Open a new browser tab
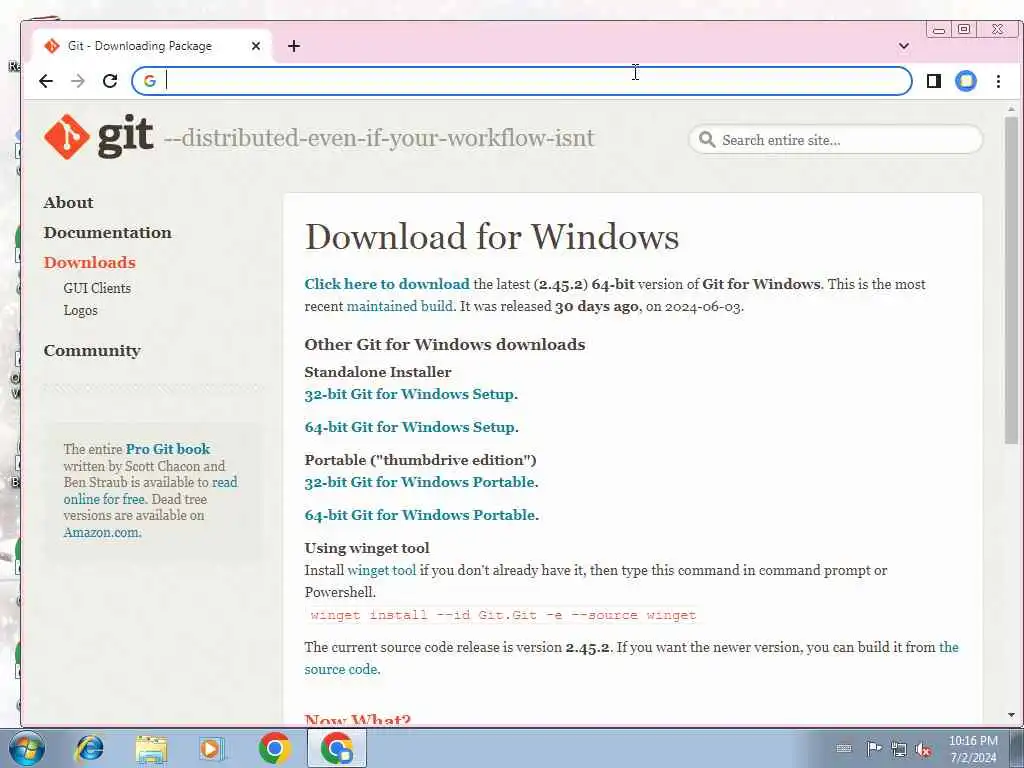Screen dimensions: 1024x768 click(294, 46)
